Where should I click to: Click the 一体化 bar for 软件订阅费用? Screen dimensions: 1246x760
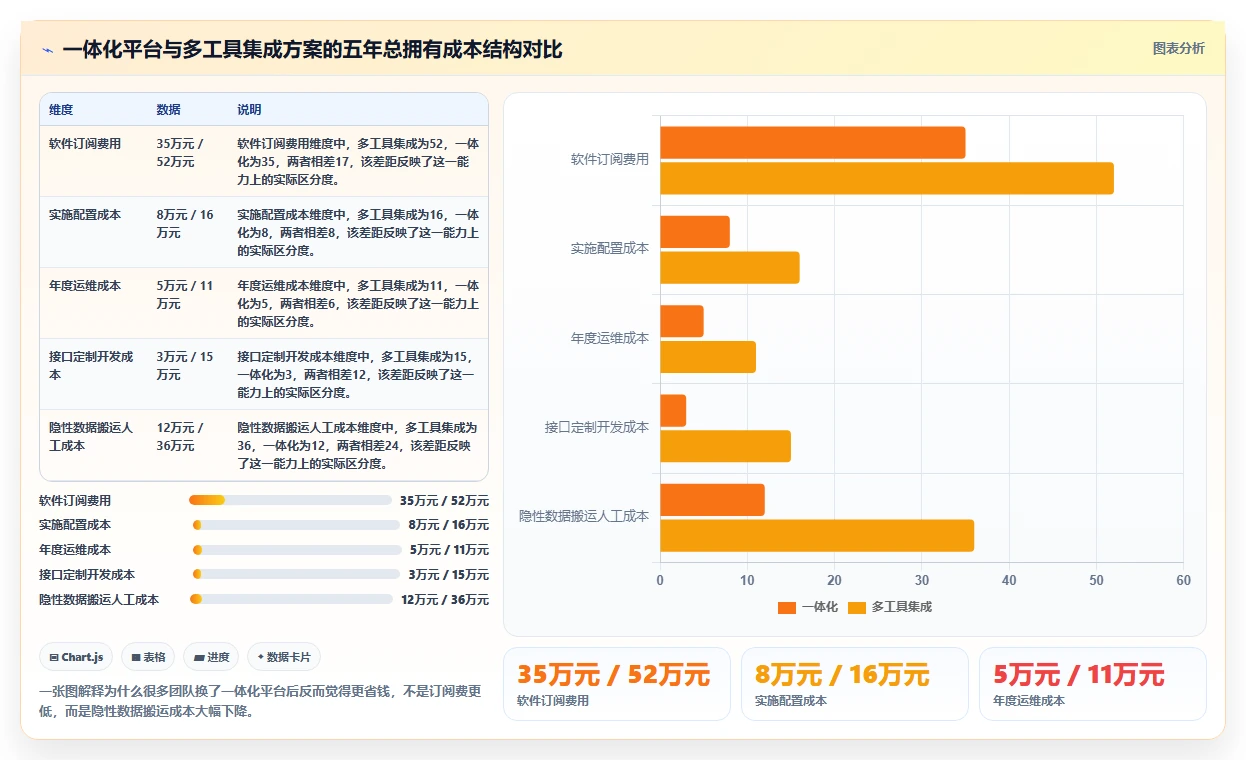tap(812, 142)
